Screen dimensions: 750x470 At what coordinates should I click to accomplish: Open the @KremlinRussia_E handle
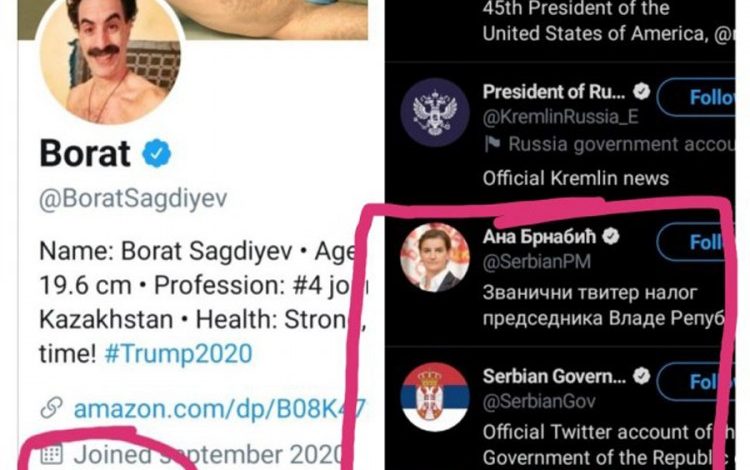pos(560,117)
